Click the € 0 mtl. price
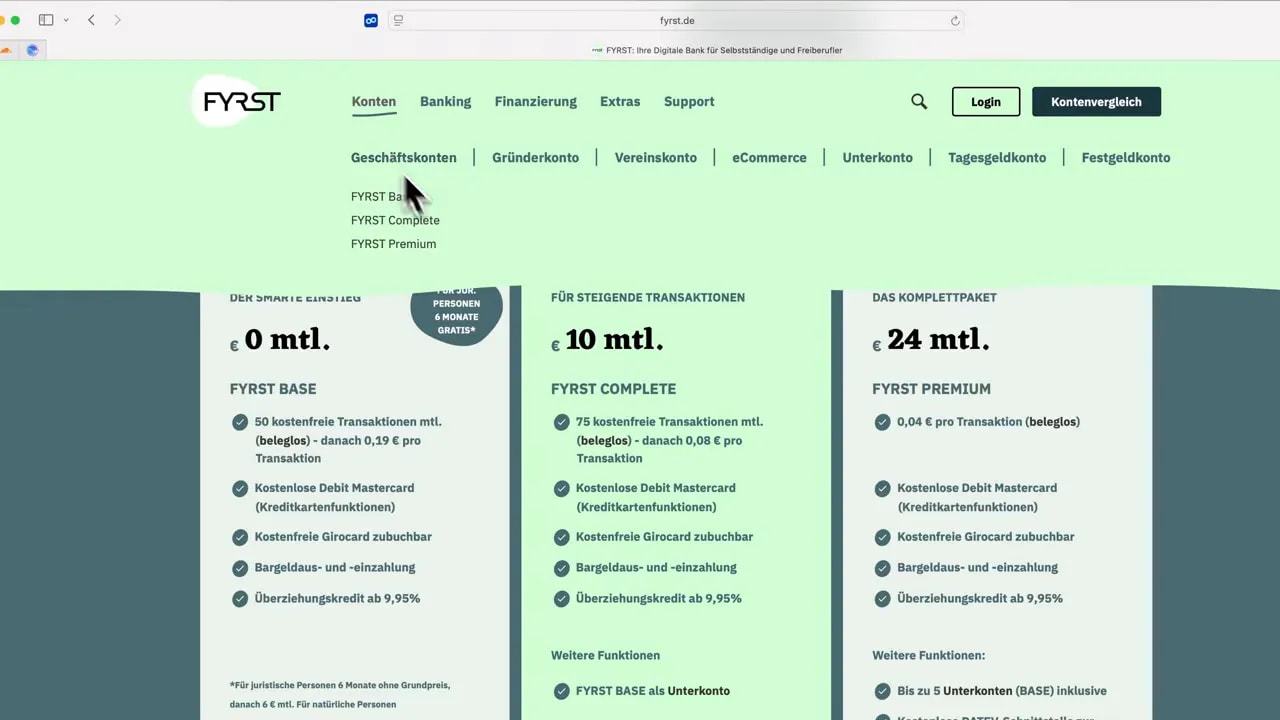Screen dimensions: 1280x720 click(x=280, y=340)
